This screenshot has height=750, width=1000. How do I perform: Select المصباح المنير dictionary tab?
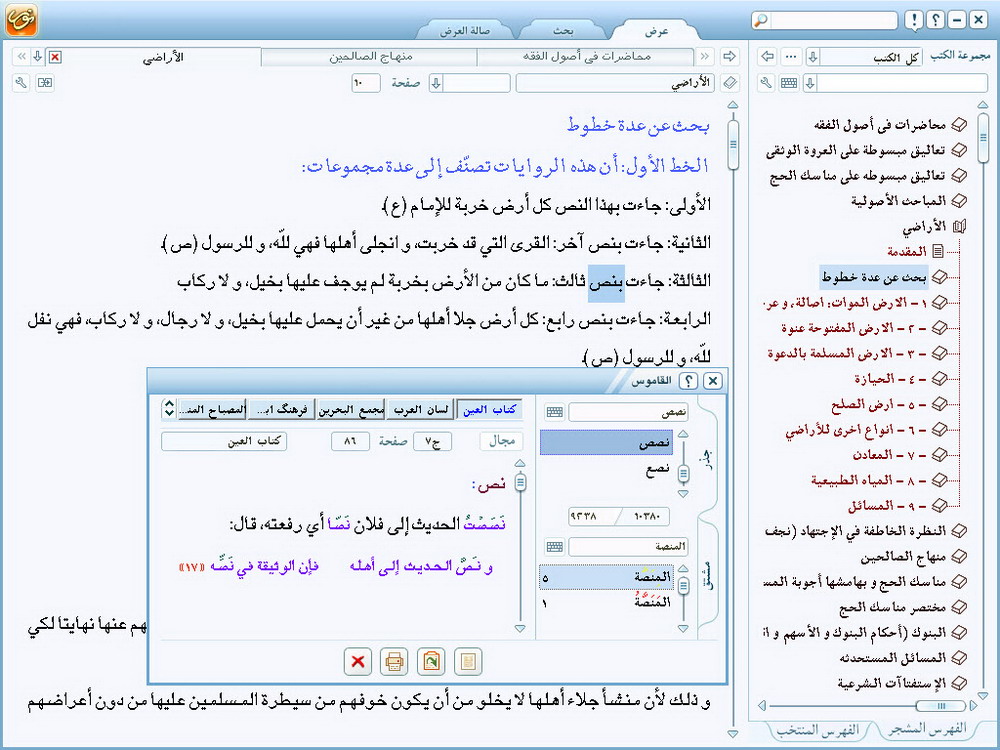click(212, 409)
